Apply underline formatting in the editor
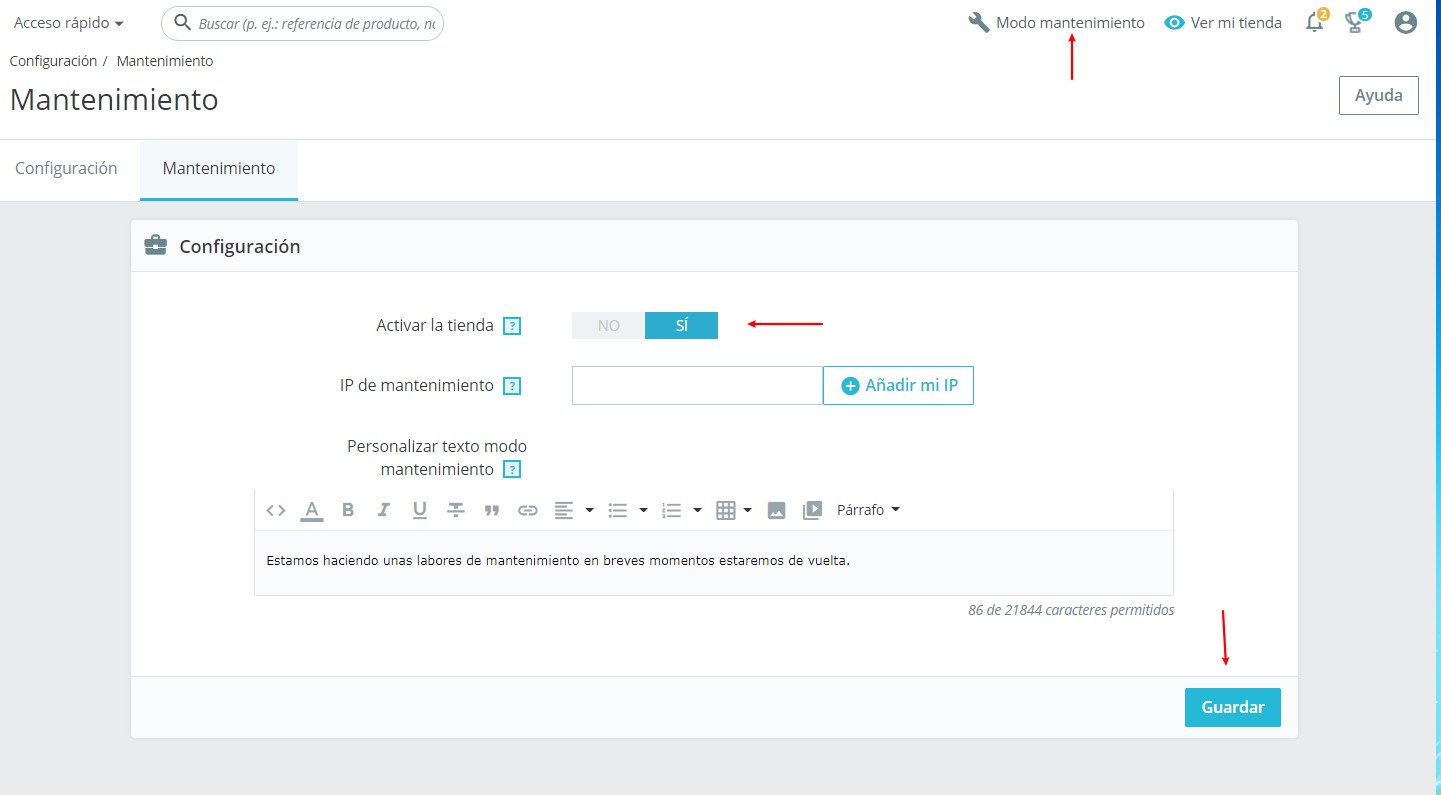The width and height of the screenshot is (1441, 795). click(420, 510)
